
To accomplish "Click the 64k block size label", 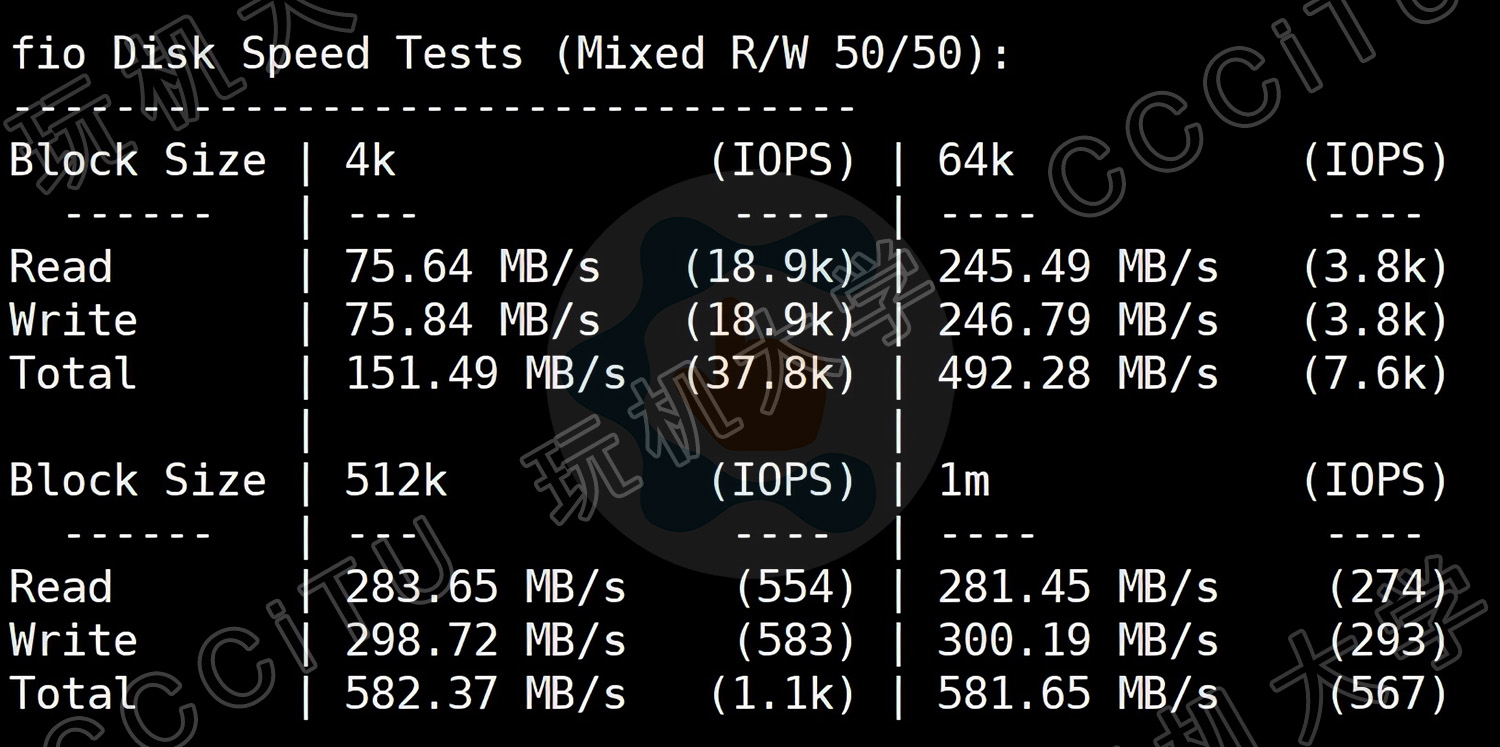I will pos(975,160).
